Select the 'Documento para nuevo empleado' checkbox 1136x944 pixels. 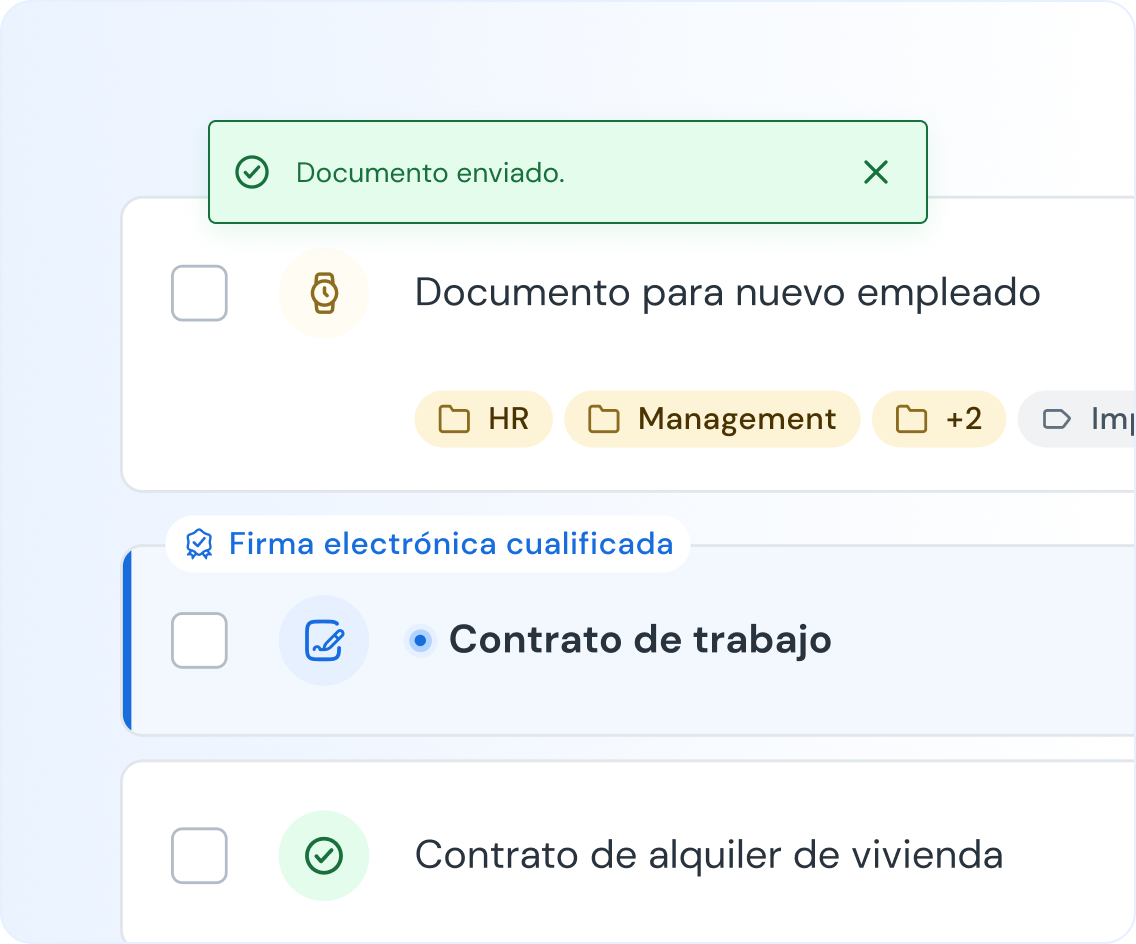(x=199, y=293)
